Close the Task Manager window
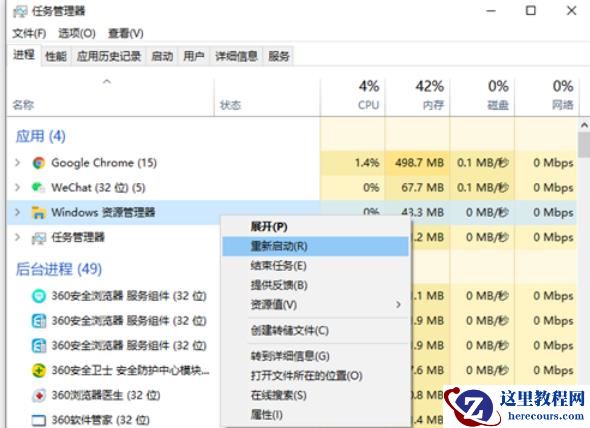Screen dimensions: 590x428 click(x=572, y=11)
